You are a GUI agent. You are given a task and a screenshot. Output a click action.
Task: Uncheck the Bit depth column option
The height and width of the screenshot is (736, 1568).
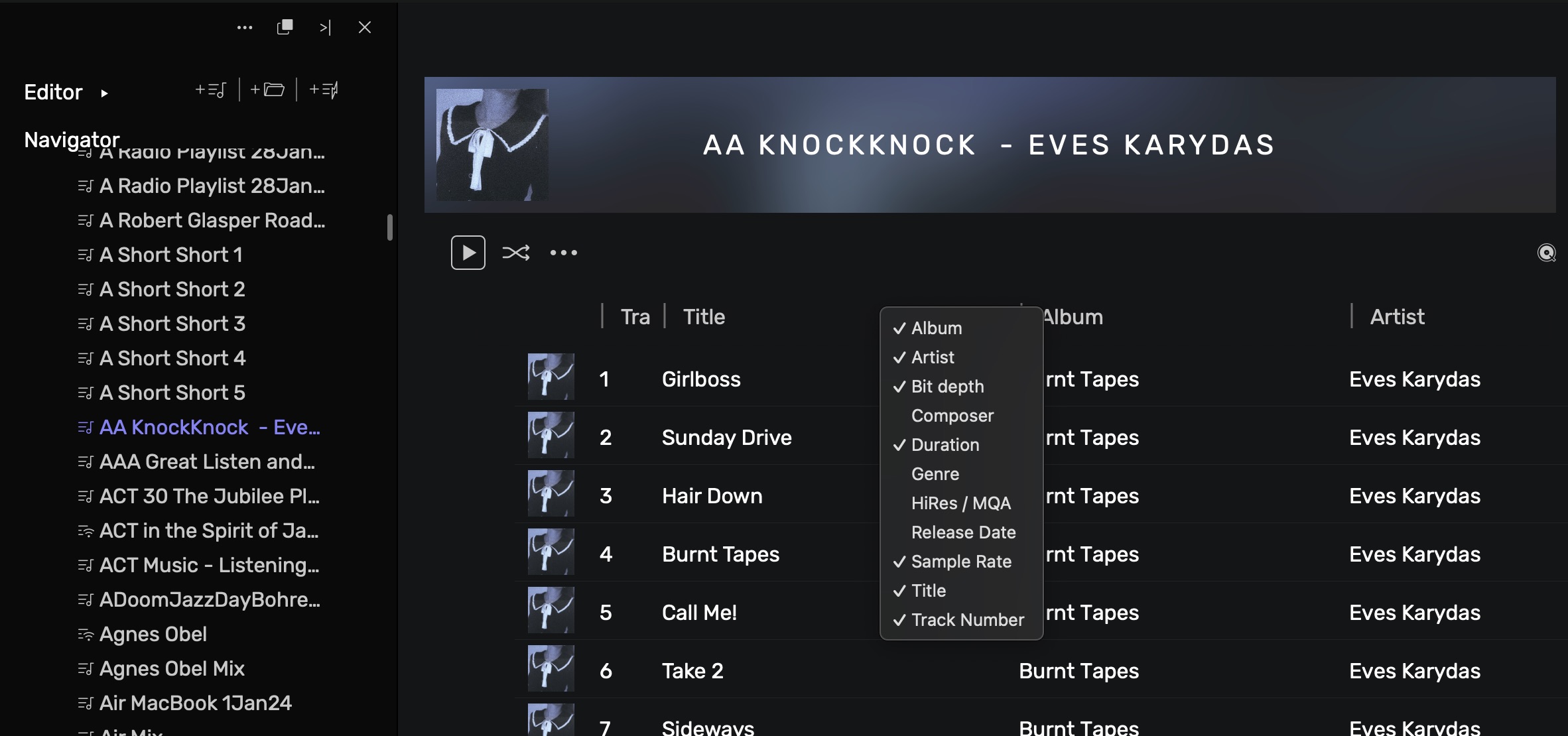pyautogui.click(x=947, y=387)
